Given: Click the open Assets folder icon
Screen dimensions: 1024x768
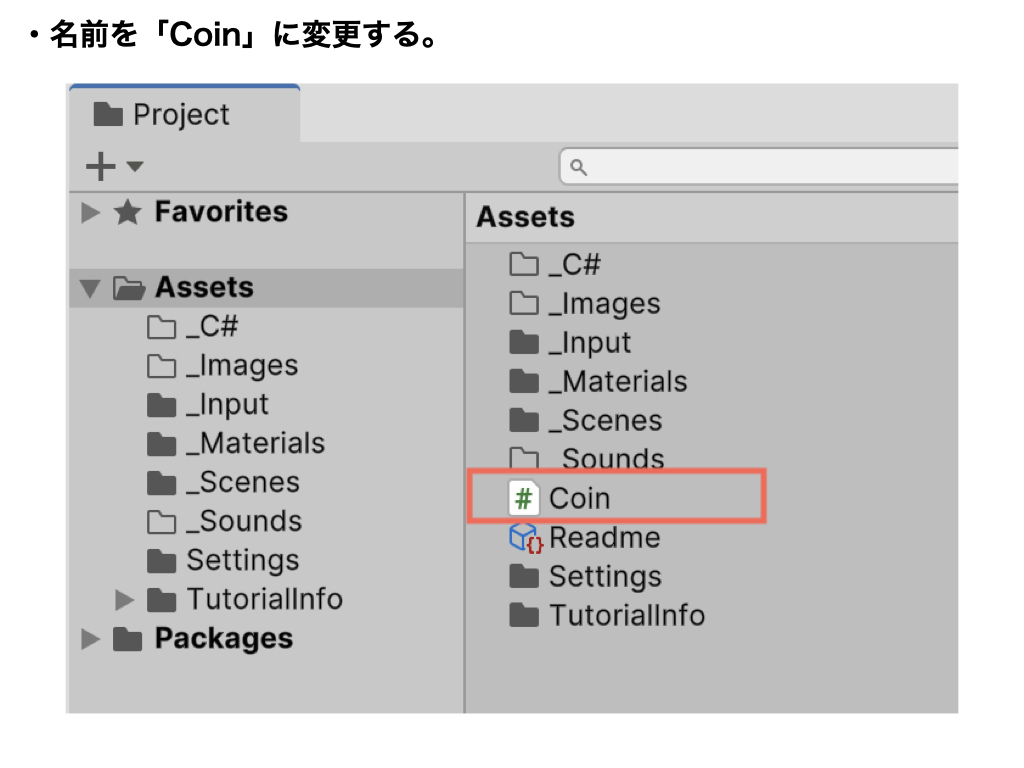Looking at the screenshot, I should (x=128, y=288).
